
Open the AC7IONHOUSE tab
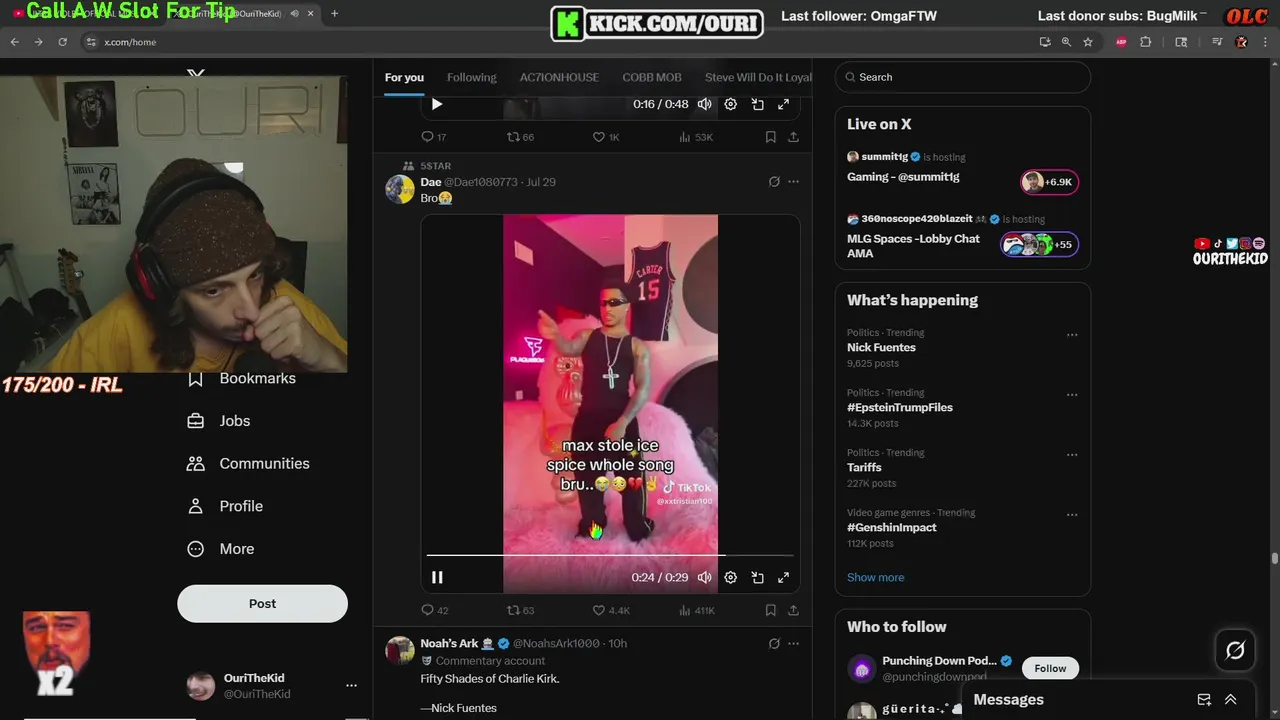[x=559, y=77]
